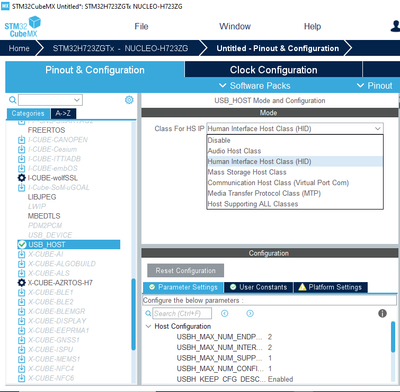
Task: Click the parameter search magnifier icon
Action: [x=148, y=313]
